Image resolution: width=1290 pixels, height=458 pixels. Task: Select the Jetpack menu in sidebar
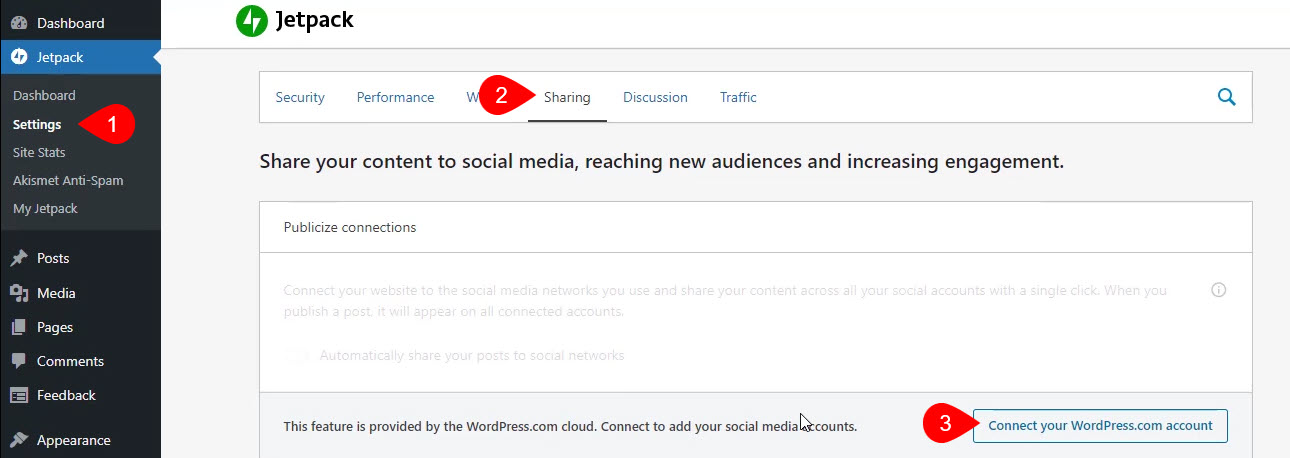click(80, 57)
